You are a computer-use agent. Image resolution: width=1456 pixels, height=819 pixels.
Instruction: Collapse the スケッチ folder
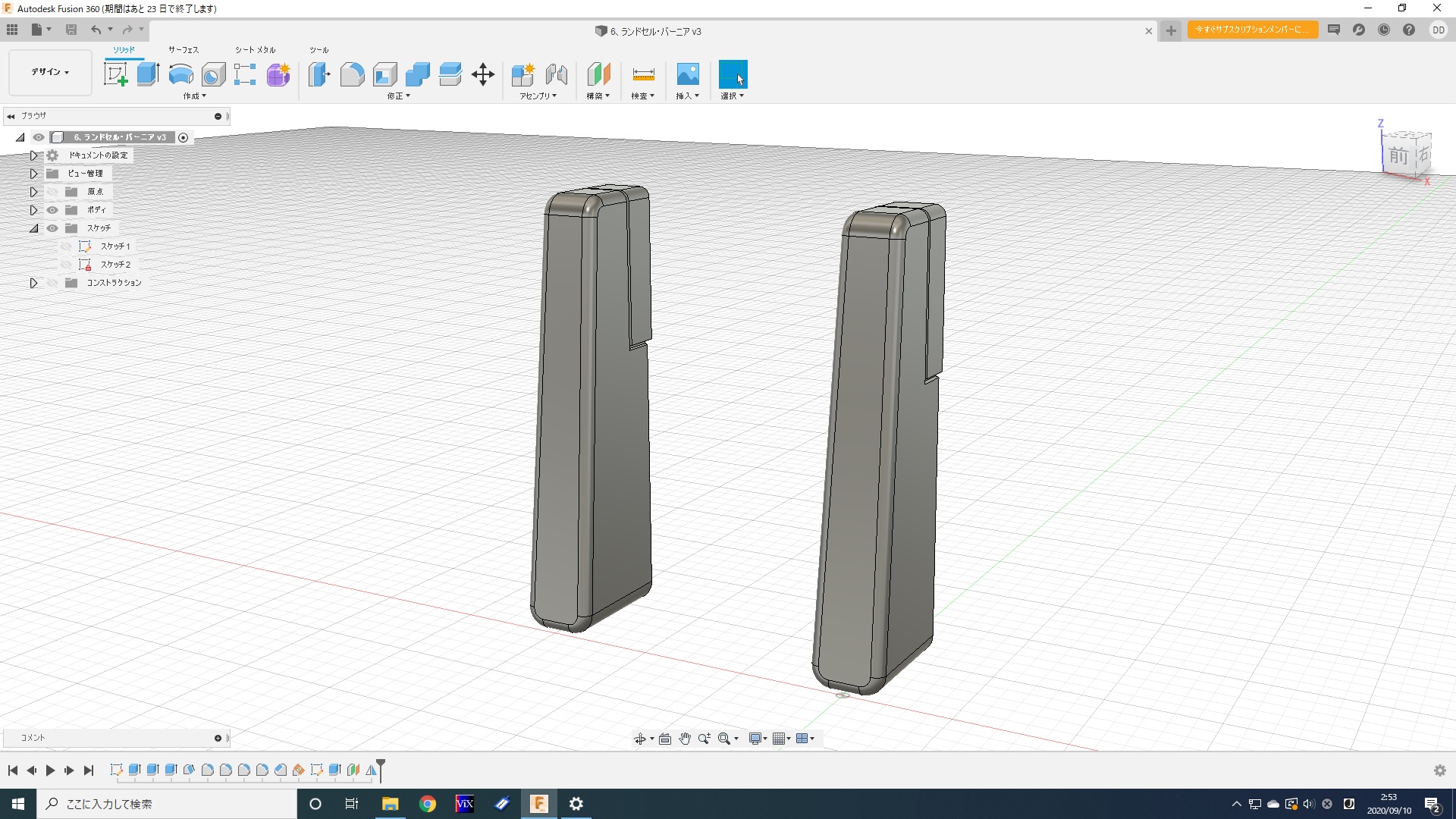pyautogui.click(x=33, y=228)
